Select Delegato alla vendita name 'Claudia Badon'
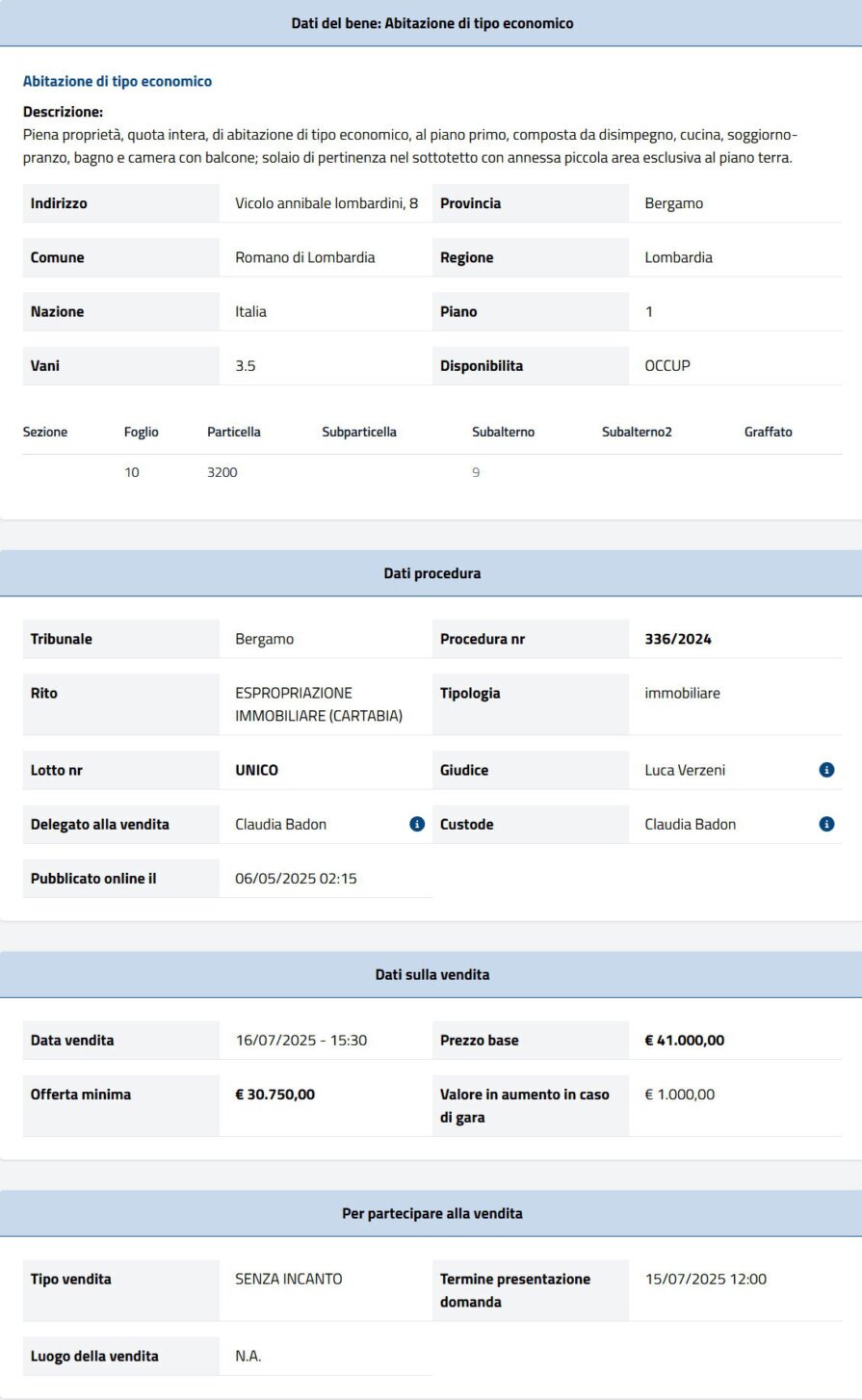The height and width of the screenshot is (1400, 862). pos(281,824)
